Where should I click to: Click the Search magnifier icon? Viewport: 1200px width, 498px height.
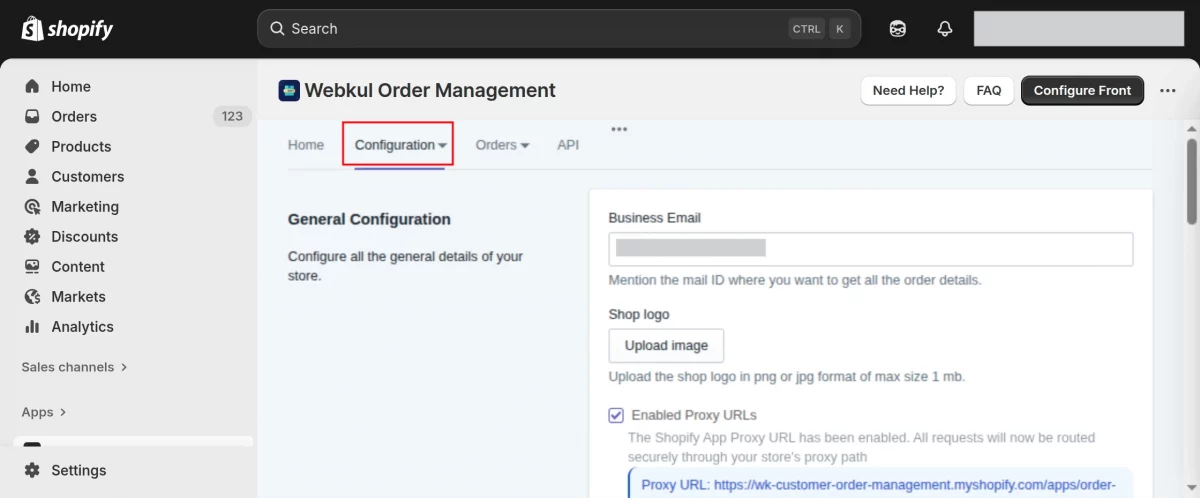276,29
